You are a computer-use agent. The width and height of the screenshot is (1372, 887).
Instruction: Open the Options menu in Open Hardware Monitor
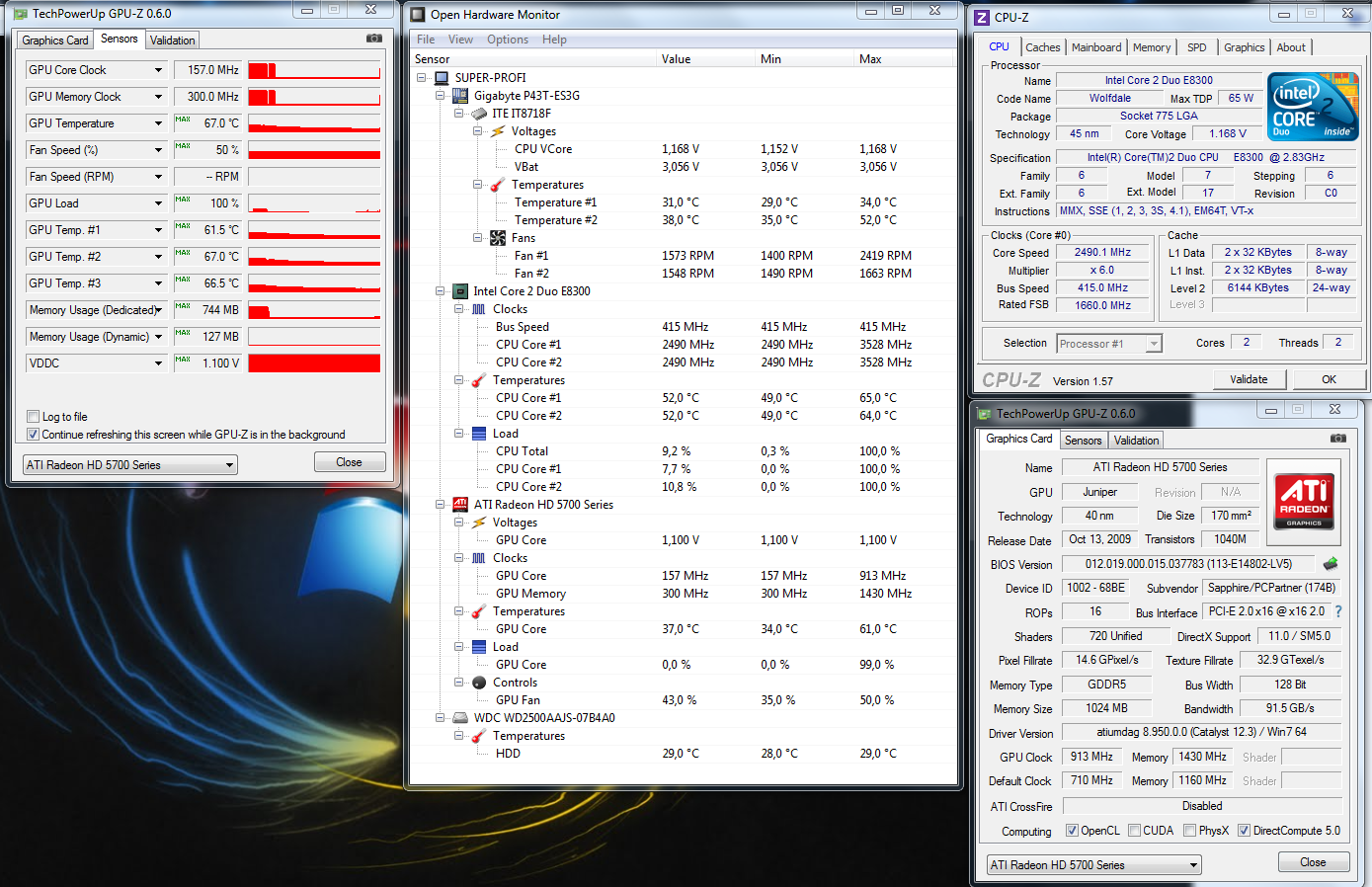[507, 40]
